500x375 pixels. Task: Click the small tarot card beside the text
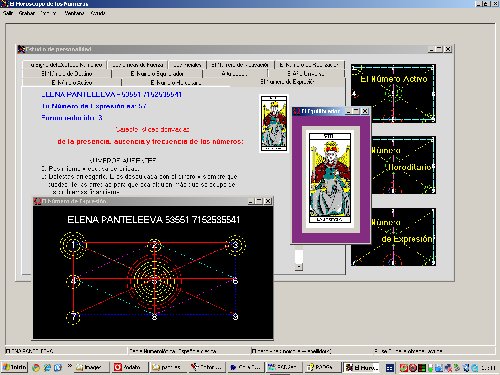[x=274, y=123]
